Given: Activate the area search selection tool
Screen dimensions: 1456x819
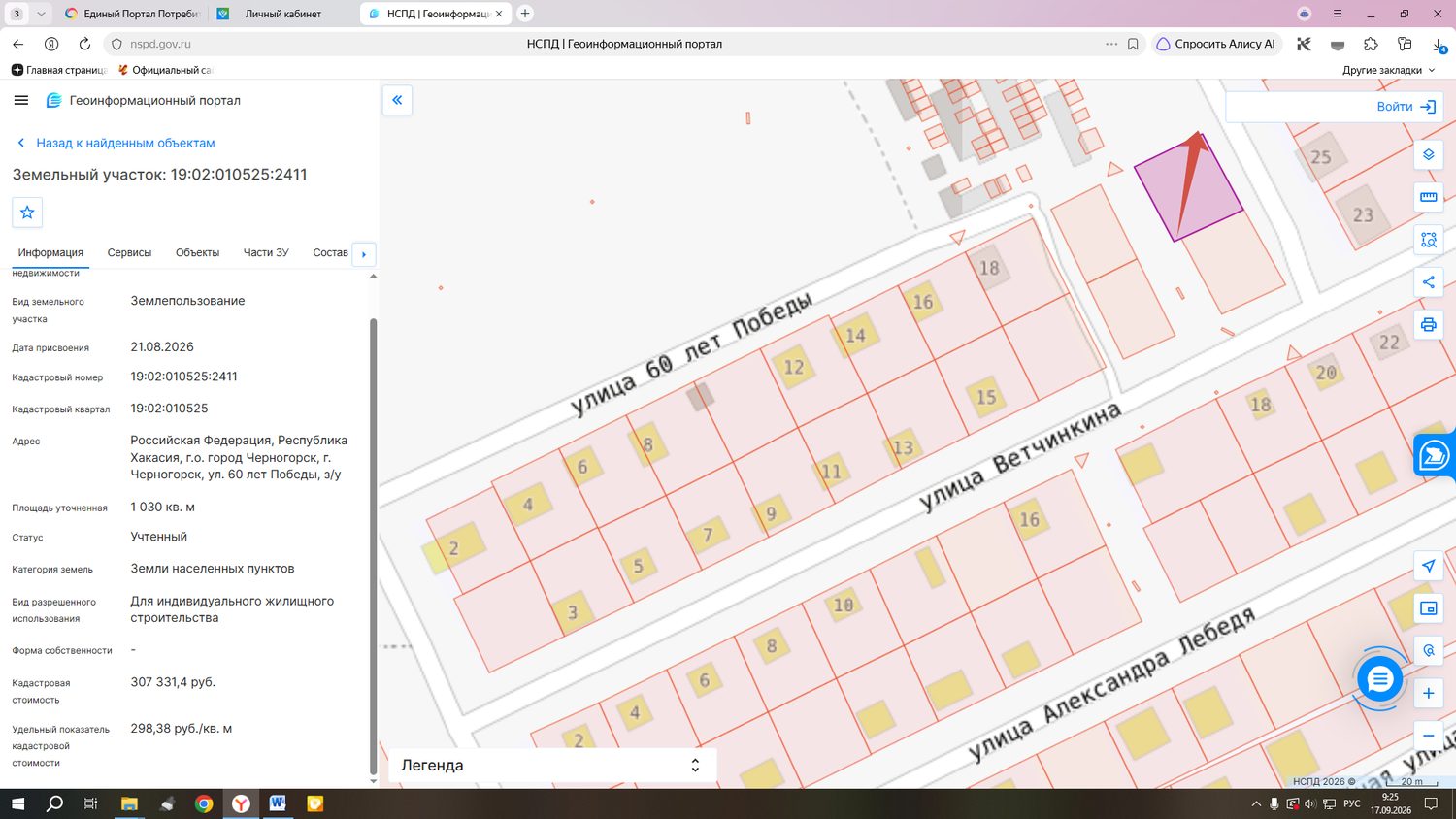Looking at the screenshot, I should click(x=1428, y=240).
